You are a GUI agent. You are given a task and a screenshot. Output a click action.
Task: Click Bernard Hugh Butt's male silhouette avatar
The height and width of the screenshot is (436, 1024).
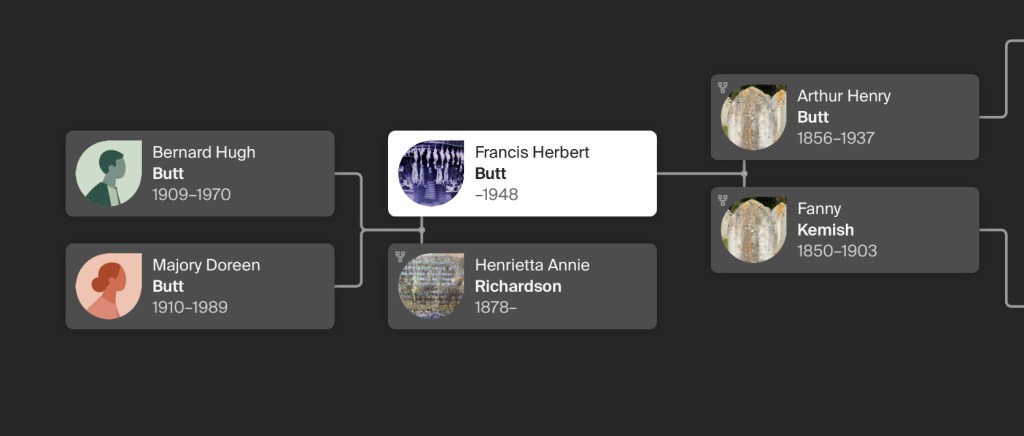(x=108, y=174)
